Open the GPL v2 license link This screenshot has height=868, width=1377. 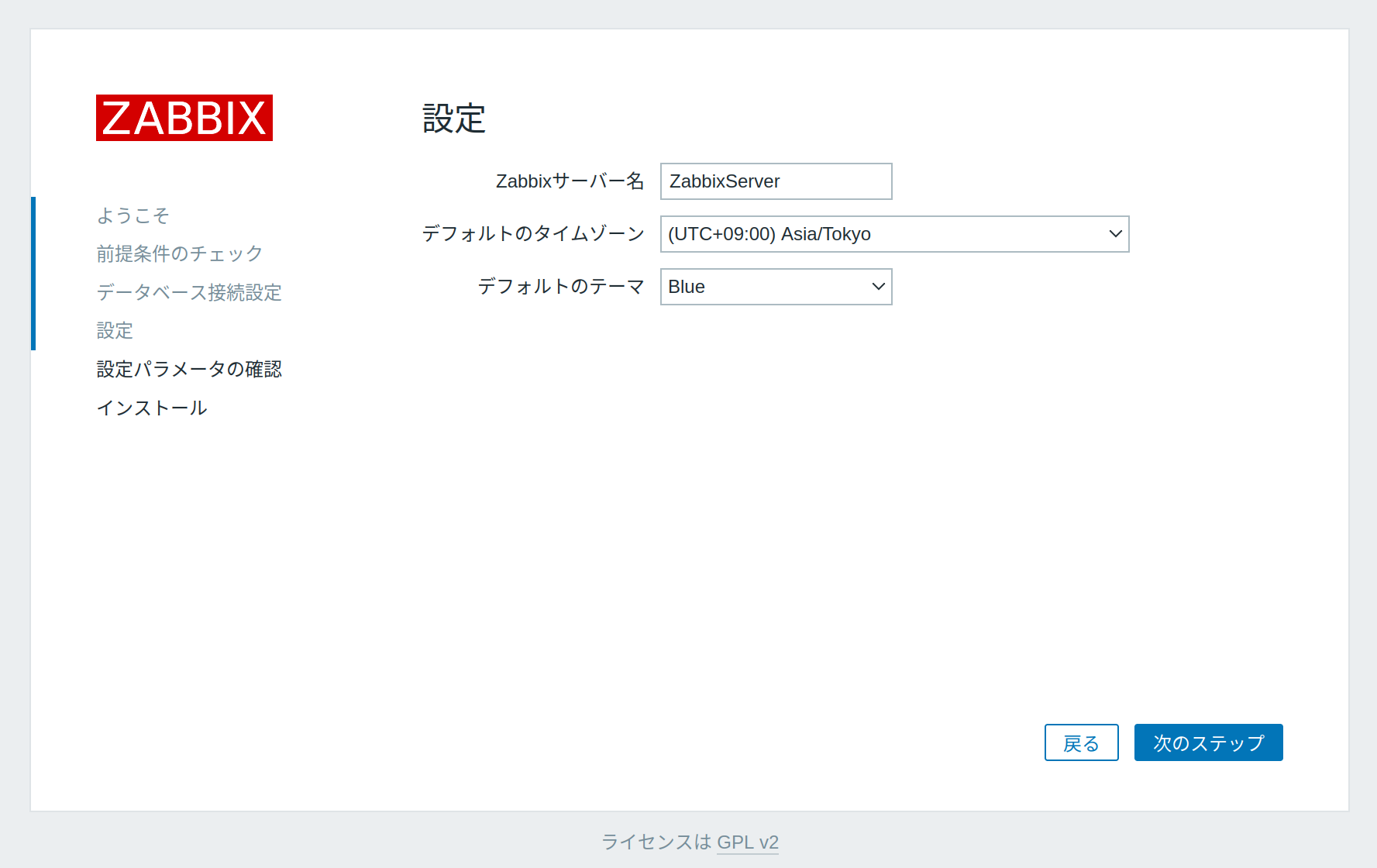[748, 842]
